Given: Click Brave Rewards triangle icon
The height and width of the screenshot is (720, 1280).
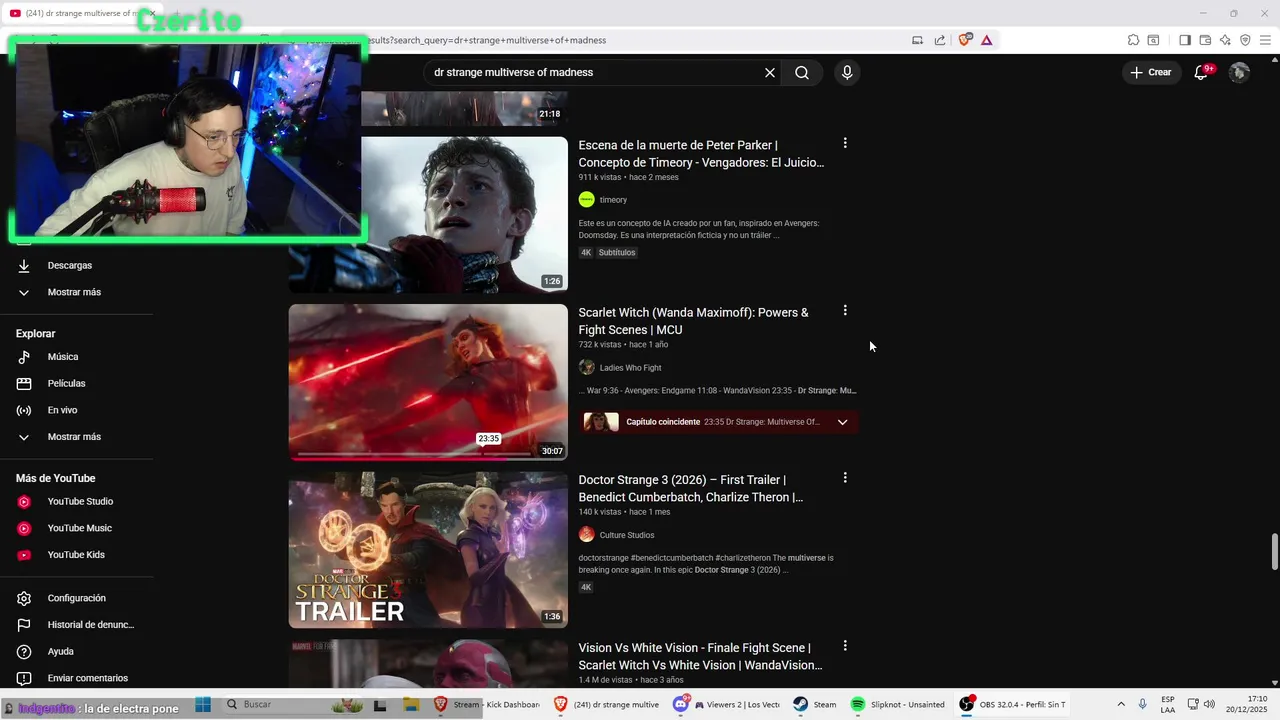Looking at the screenshot, I should 986,40.
